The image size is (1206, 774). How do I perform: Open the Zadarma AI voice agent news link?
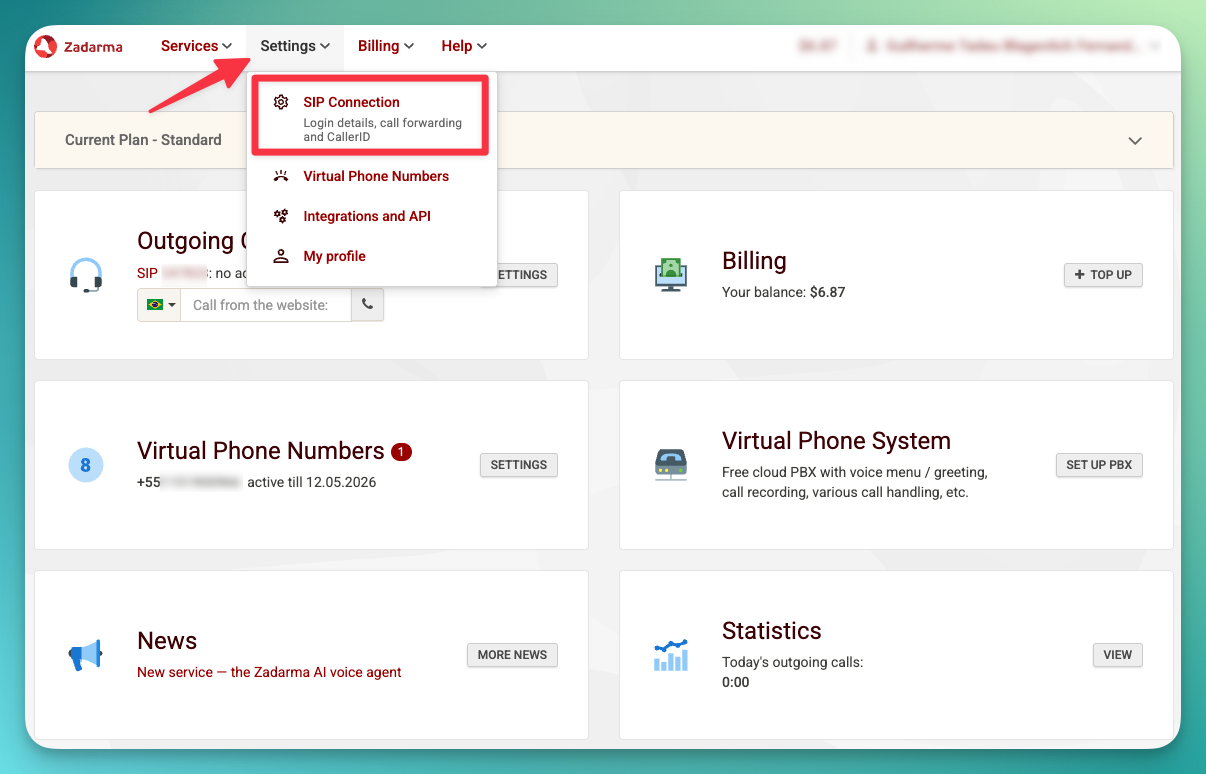[x=269, y=672]
